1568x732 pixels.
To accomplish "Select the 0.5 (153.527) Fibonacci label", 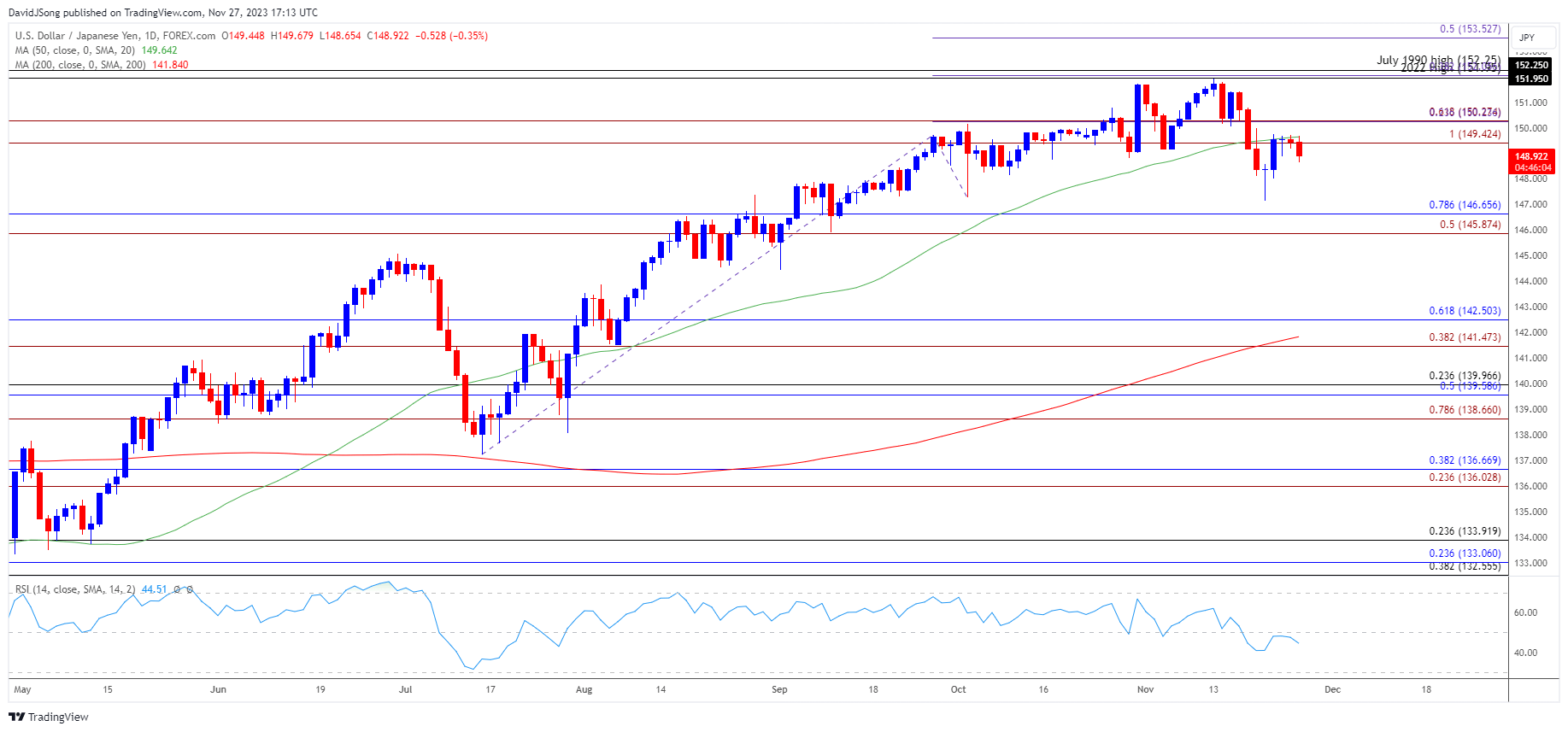I will [1470, 29].
